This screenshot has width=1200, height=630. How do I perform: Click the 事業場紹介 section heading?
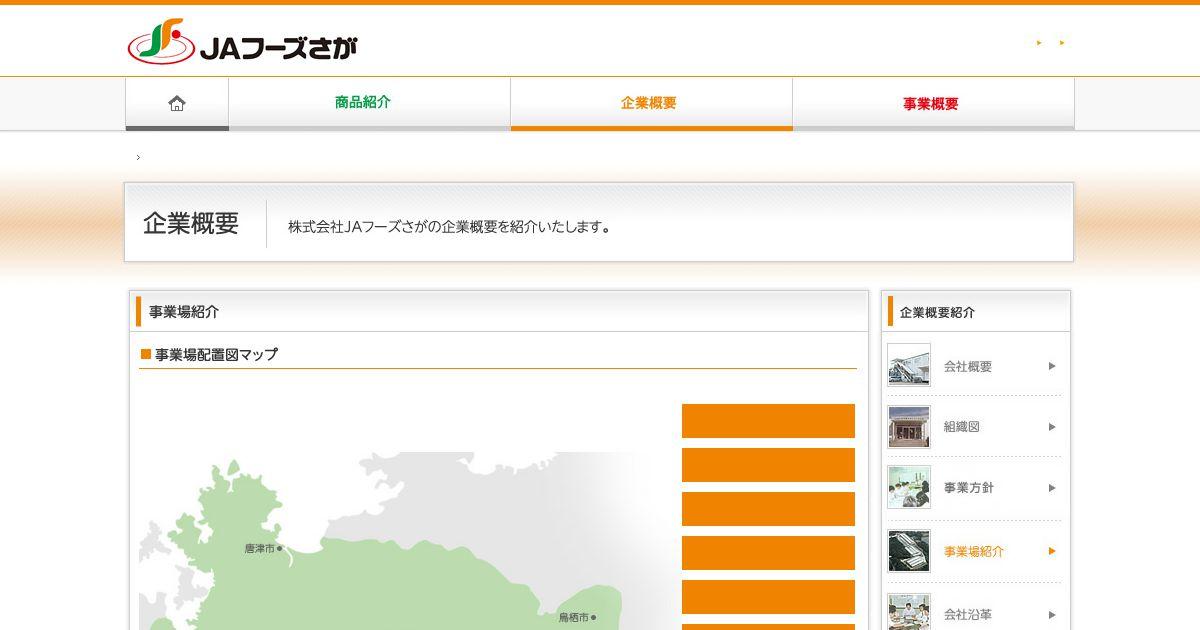click(184, 312)
